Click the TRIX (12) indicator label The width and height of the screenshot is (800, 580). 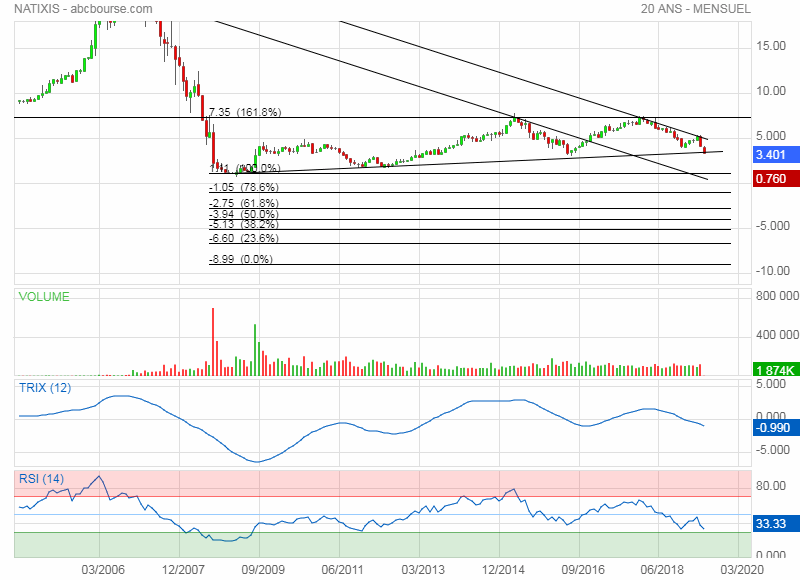click(x=45, y=388)
